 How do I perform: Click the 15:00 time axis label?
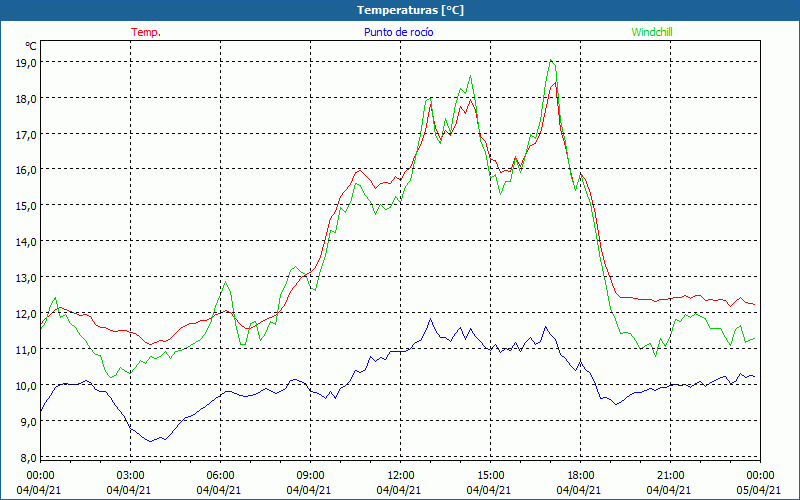491,476
